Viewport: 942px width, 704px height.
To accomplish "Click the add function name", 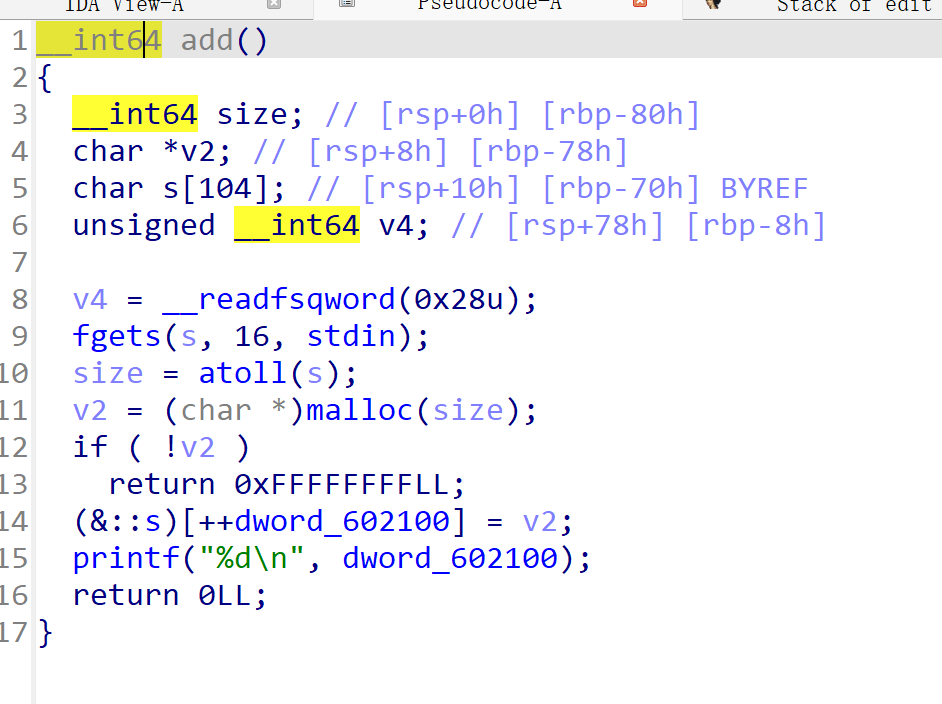I will pyautogui.click(x=207, y=41).
